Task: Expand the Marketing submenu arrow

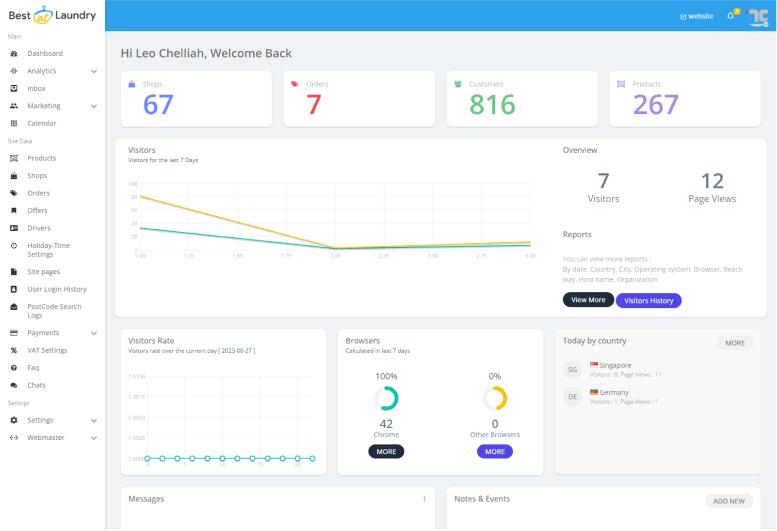Action: (94, 106)
